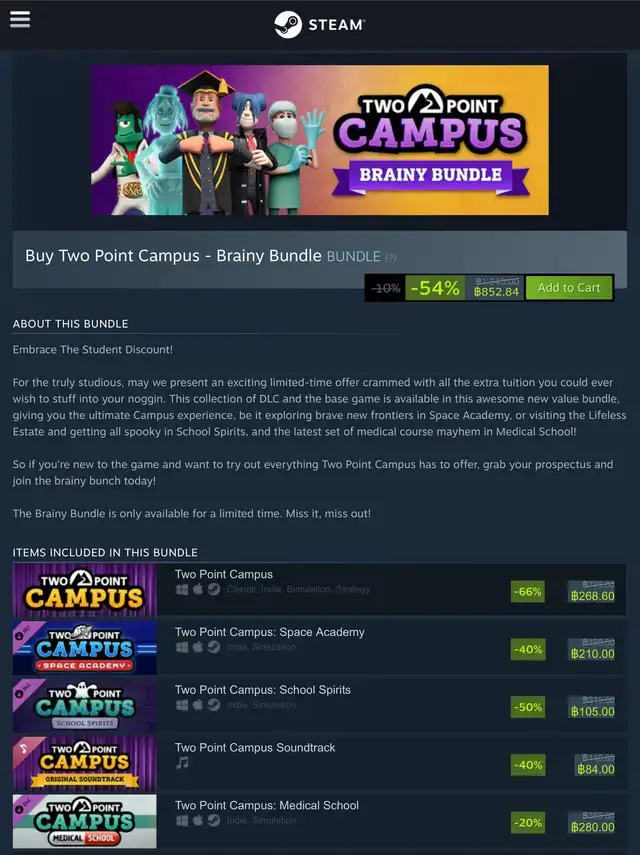Click the Brainy Bundle banner image
This screenshot has width=640, height=855.
coord(320,140)
